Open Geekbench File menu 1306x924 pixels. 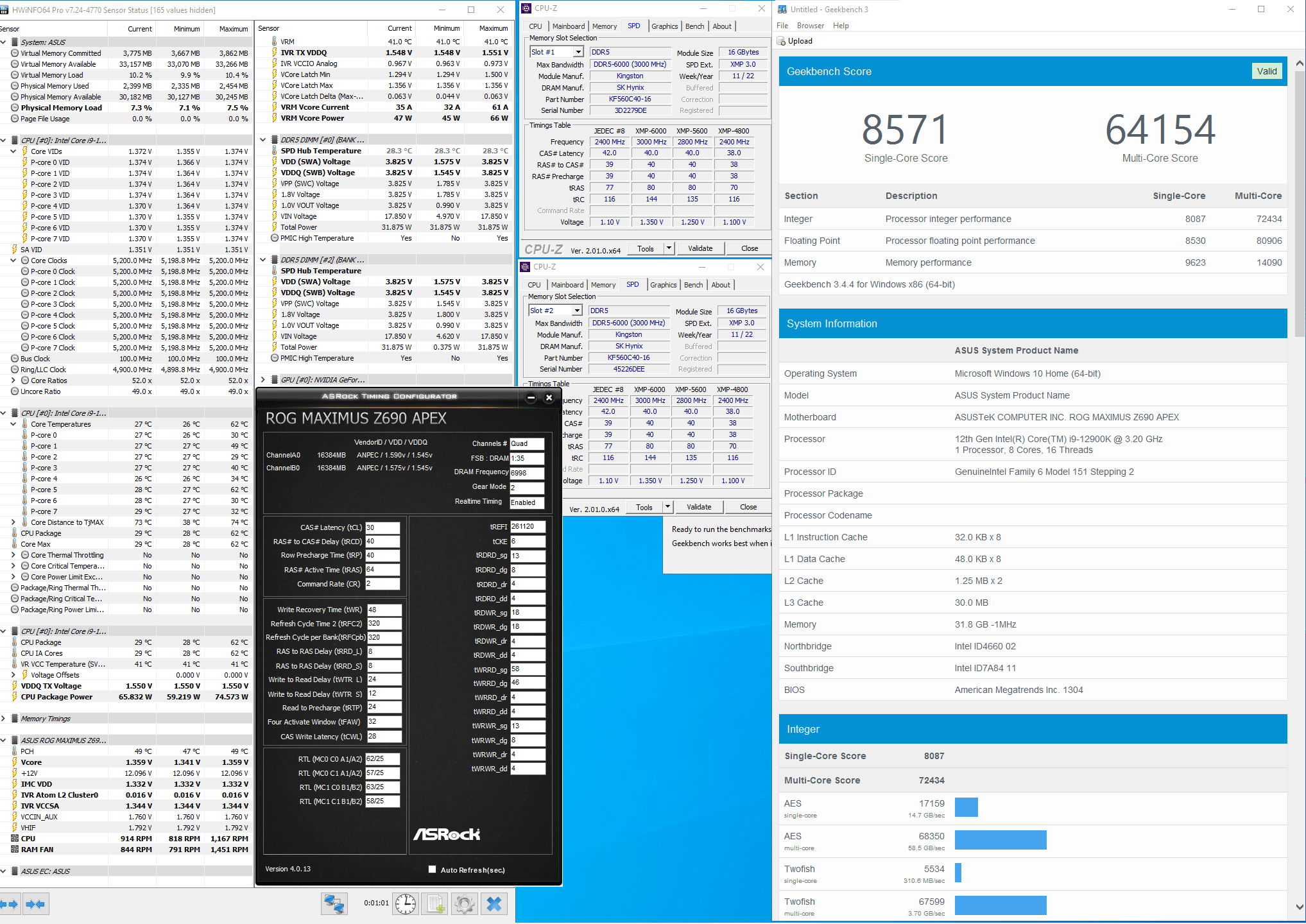click(x=782, y=26)
